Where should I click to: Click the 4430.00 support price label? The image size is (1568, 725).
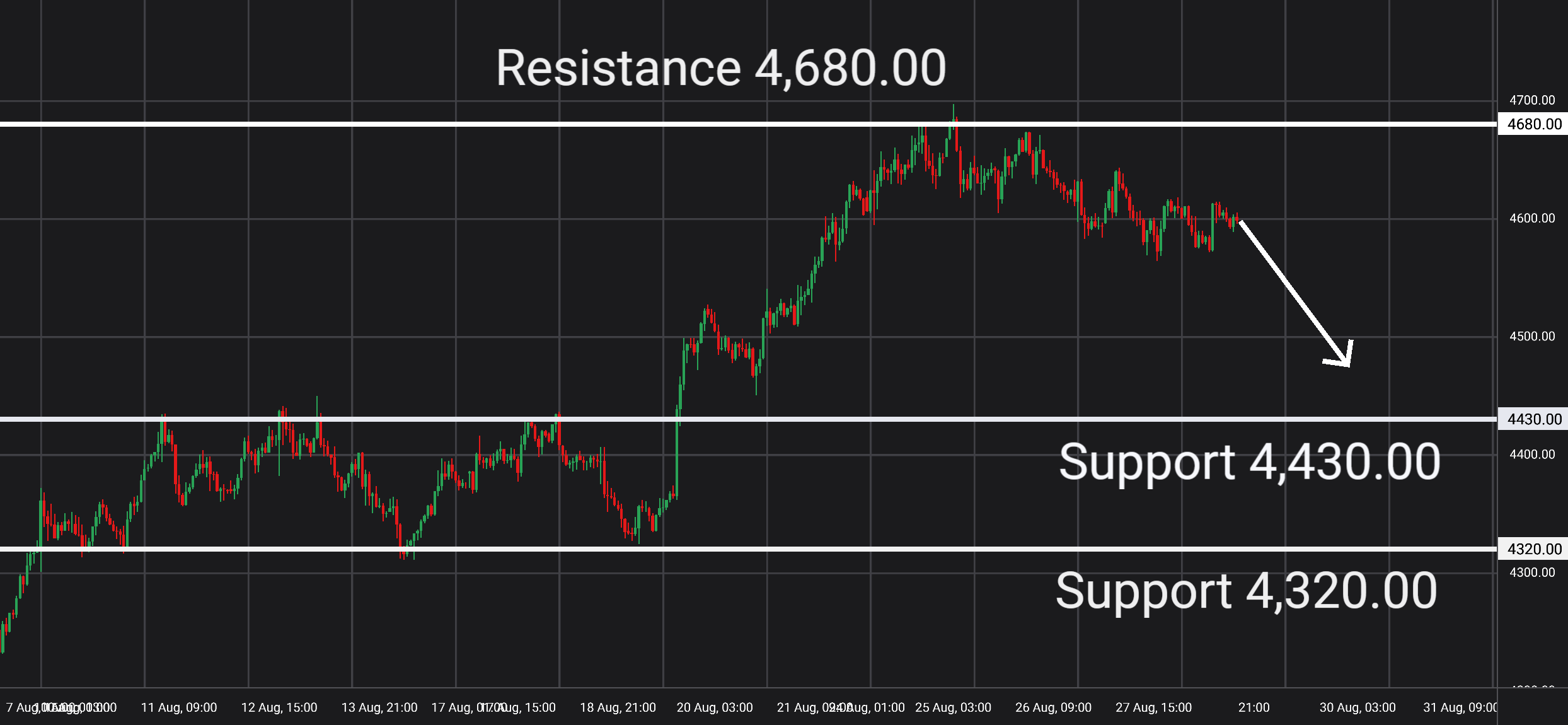[x=1533, y=419]
